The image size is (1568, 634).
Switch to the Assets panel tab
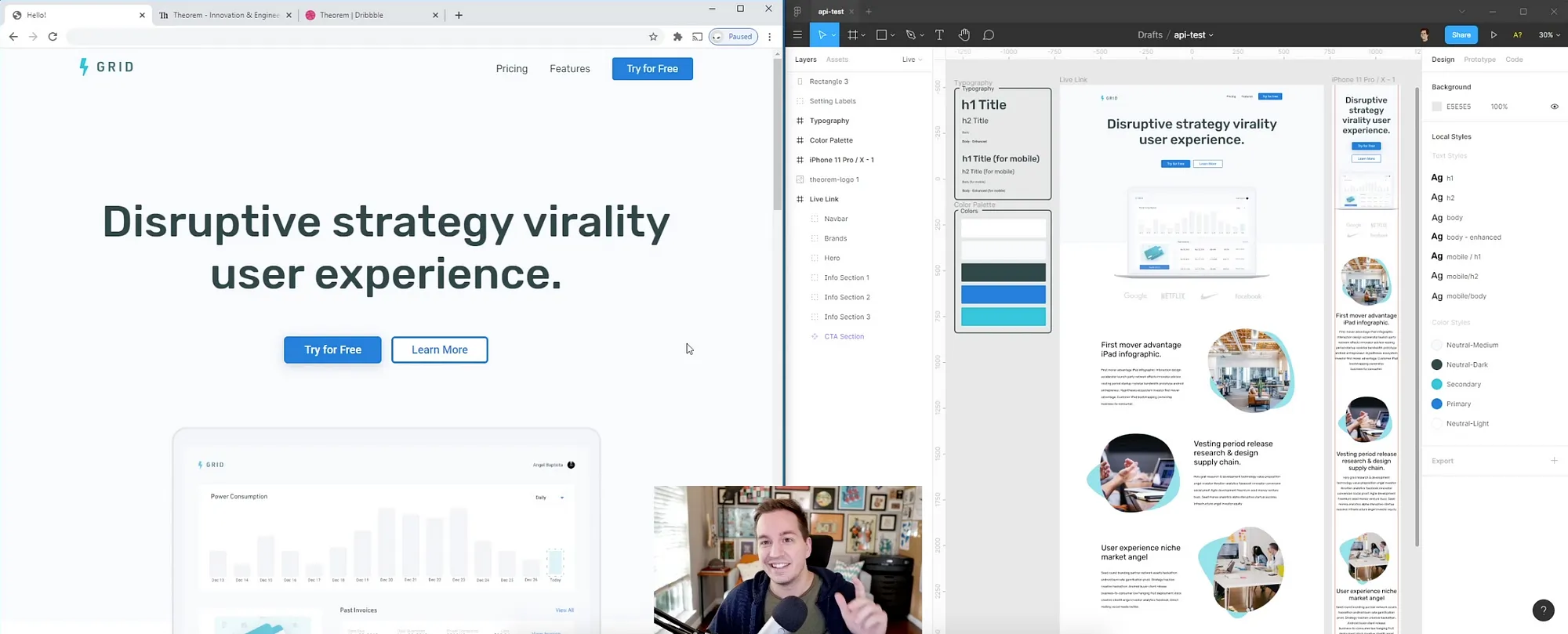(x=837, y=60)
